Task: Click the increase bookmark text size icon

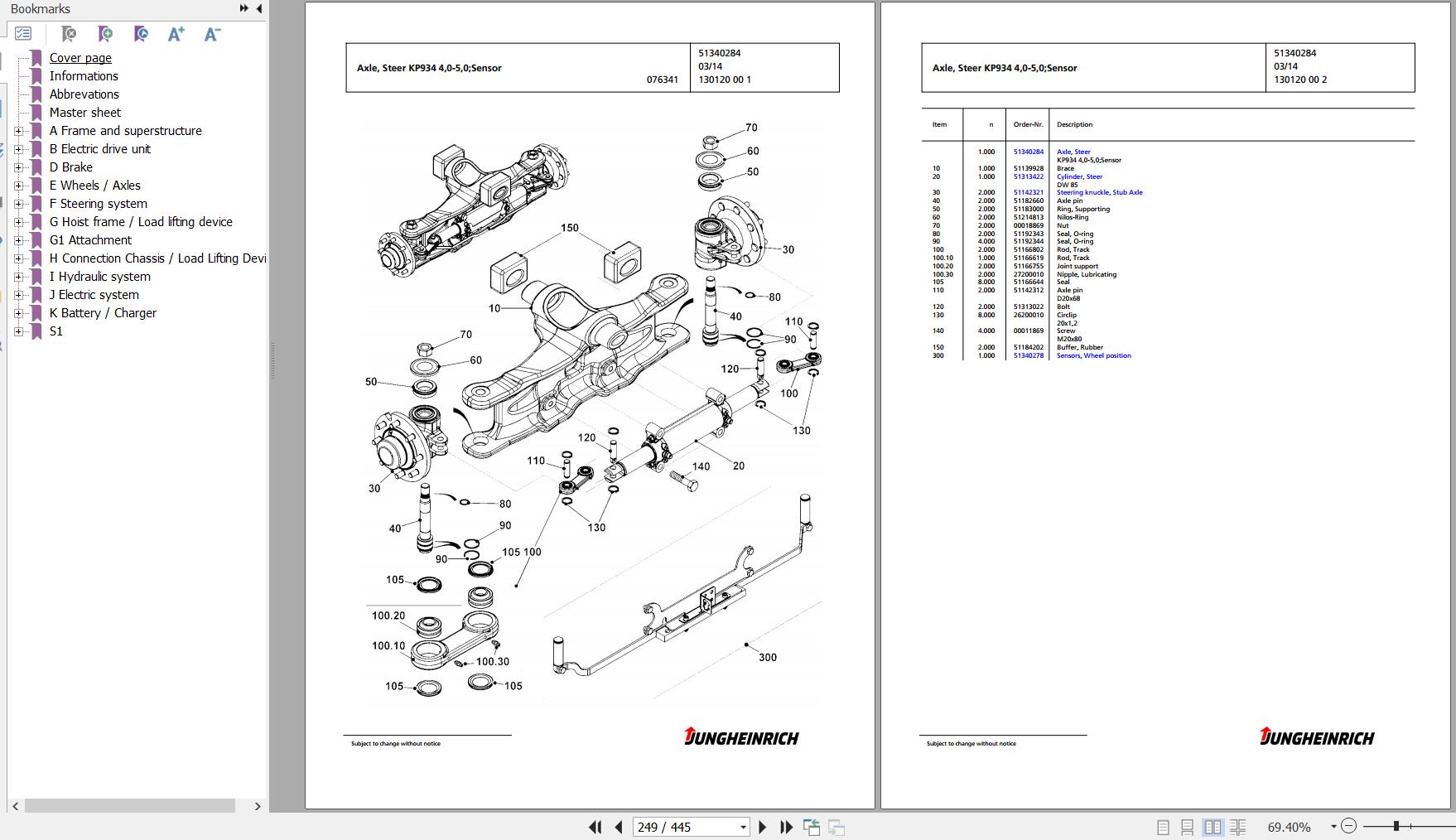Action: coord(176,34)
